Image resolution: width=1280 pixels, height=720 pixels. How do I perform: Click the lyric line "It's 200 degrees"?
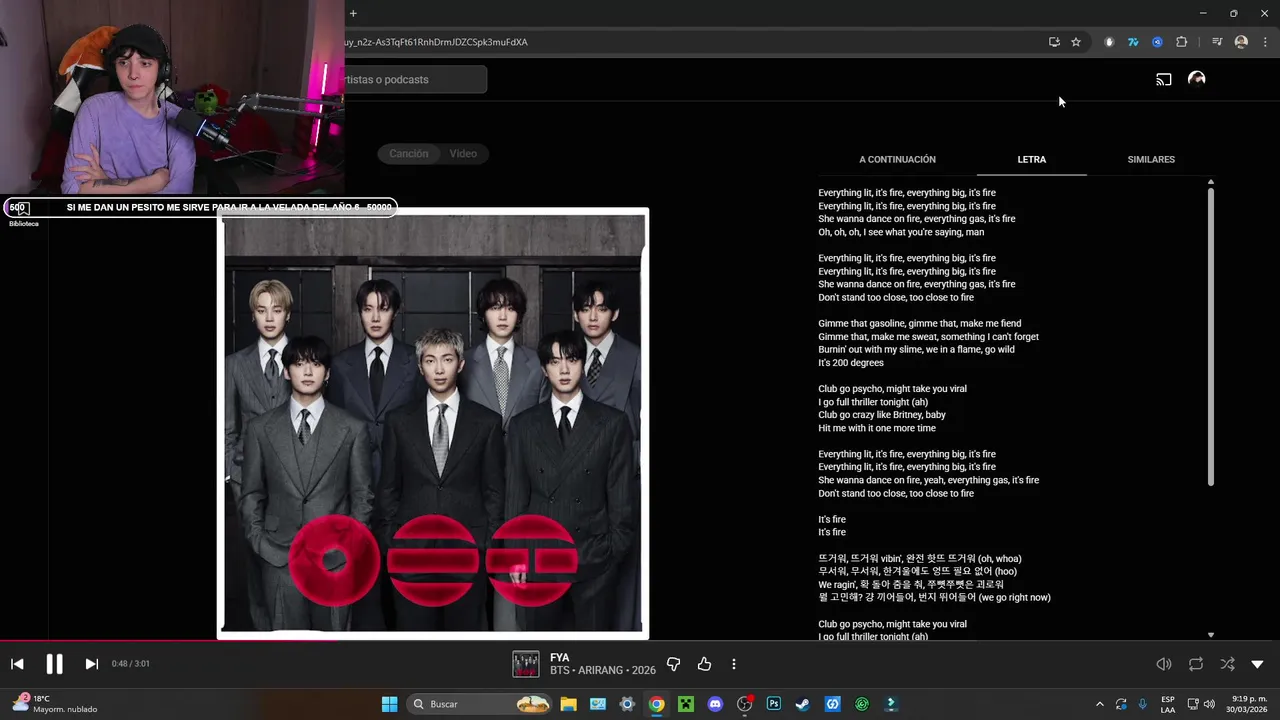[x=851, y=363]
